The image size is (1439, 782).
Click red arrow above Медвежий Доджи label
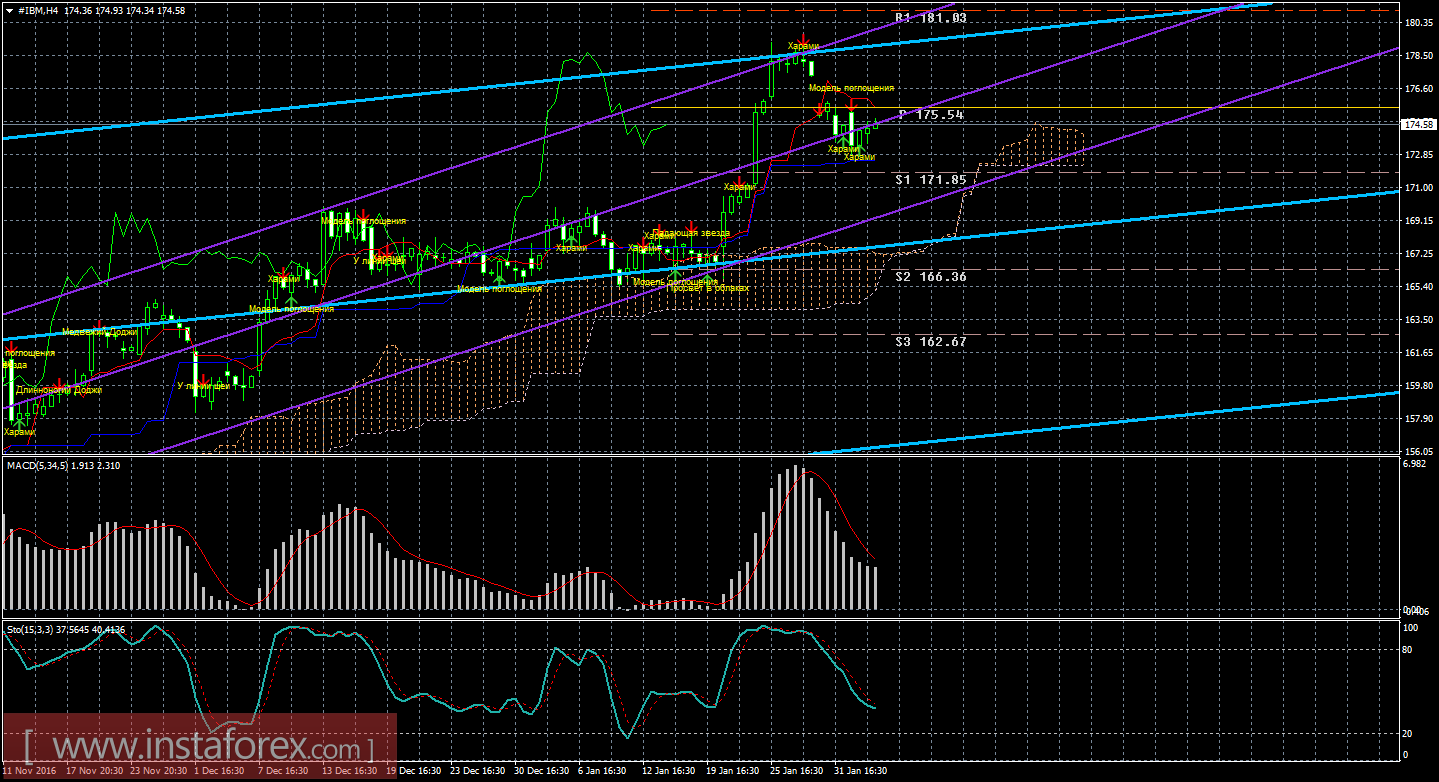99,325
